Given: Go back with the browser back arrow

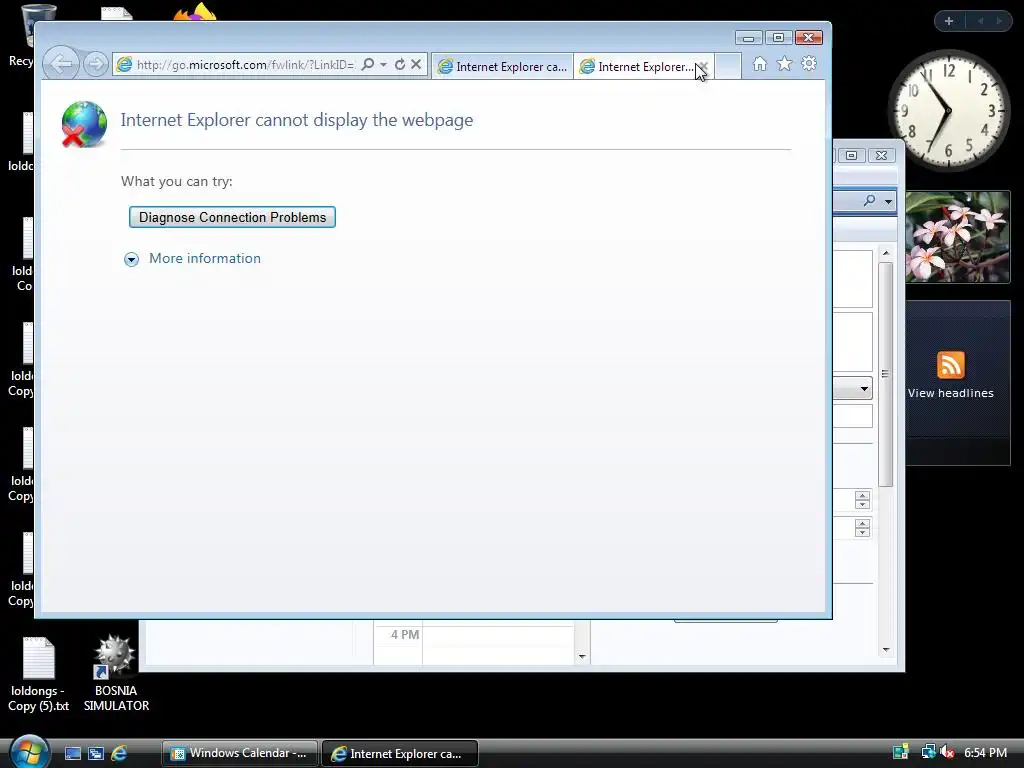Looking at the screenshot, I should [x=61, y=64].
